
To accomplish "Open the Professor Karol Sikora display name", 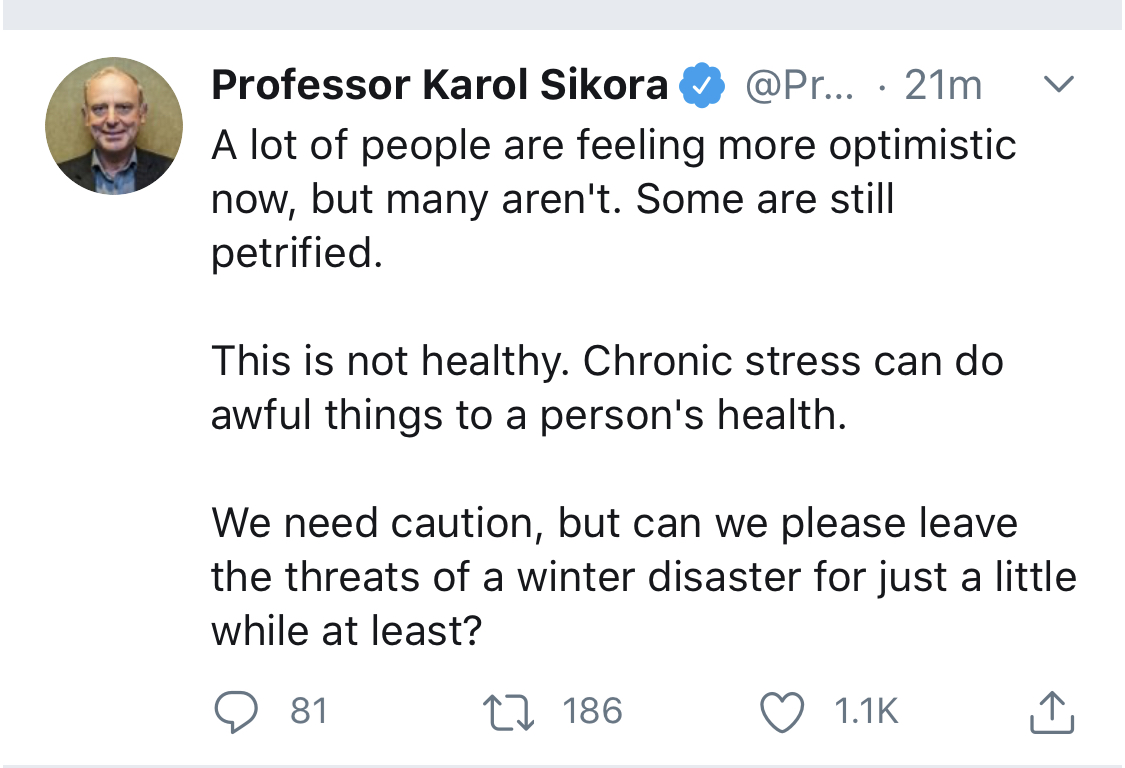I will pos(440,87).
